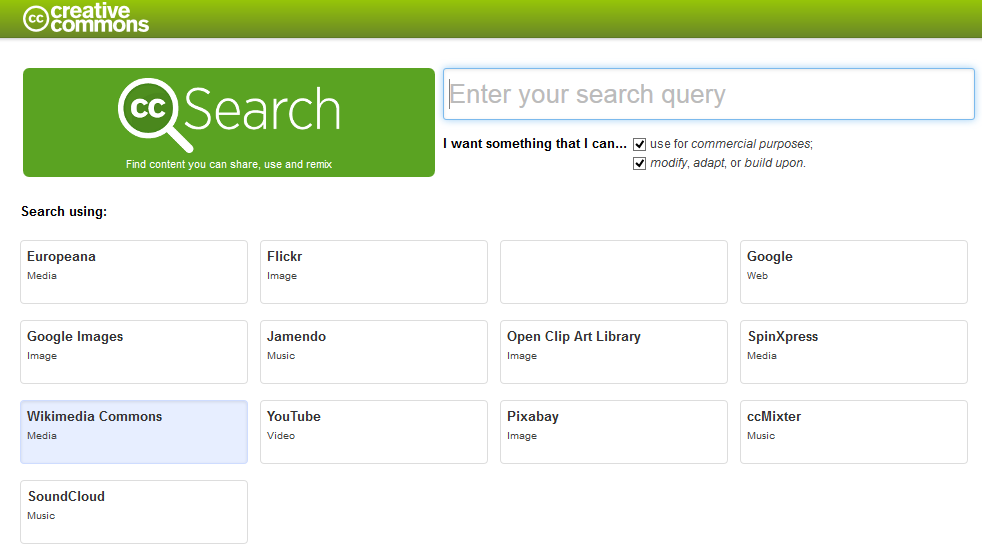Choose Open Clip Art Library
The width and height of the screenshot is (982, 558).
click(613, 351)
